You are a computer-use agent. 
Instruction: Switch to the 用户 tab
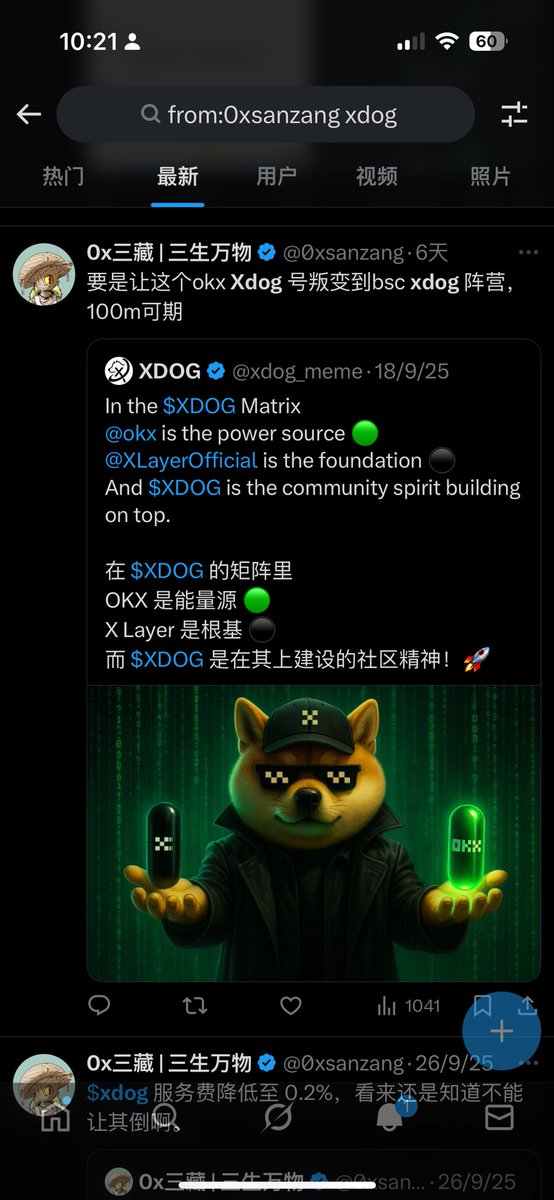pyautogui.click(x=276, y=177)
